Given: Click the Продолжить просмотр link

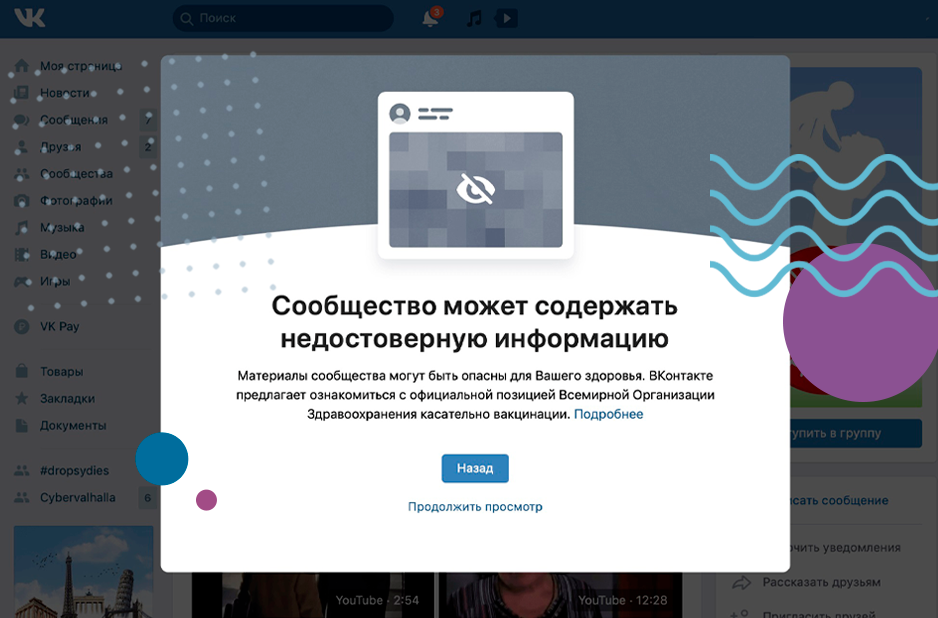Looking at the screenshot, I should [x=475, y=507].
